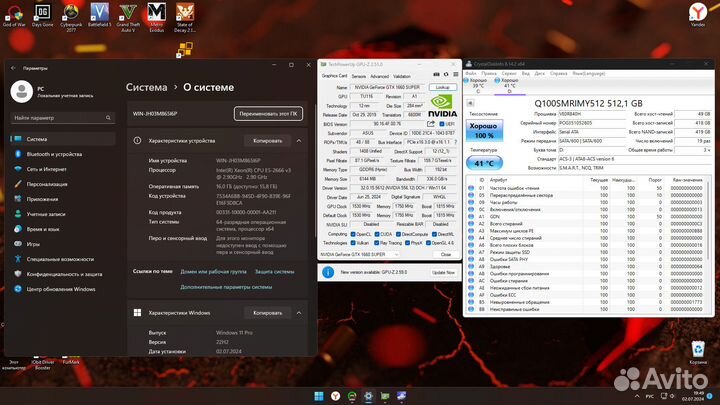Click the NVIDIA logo in GPU-Z
The width and height of the screenshot is (720, 405).
tap(442, 106)
